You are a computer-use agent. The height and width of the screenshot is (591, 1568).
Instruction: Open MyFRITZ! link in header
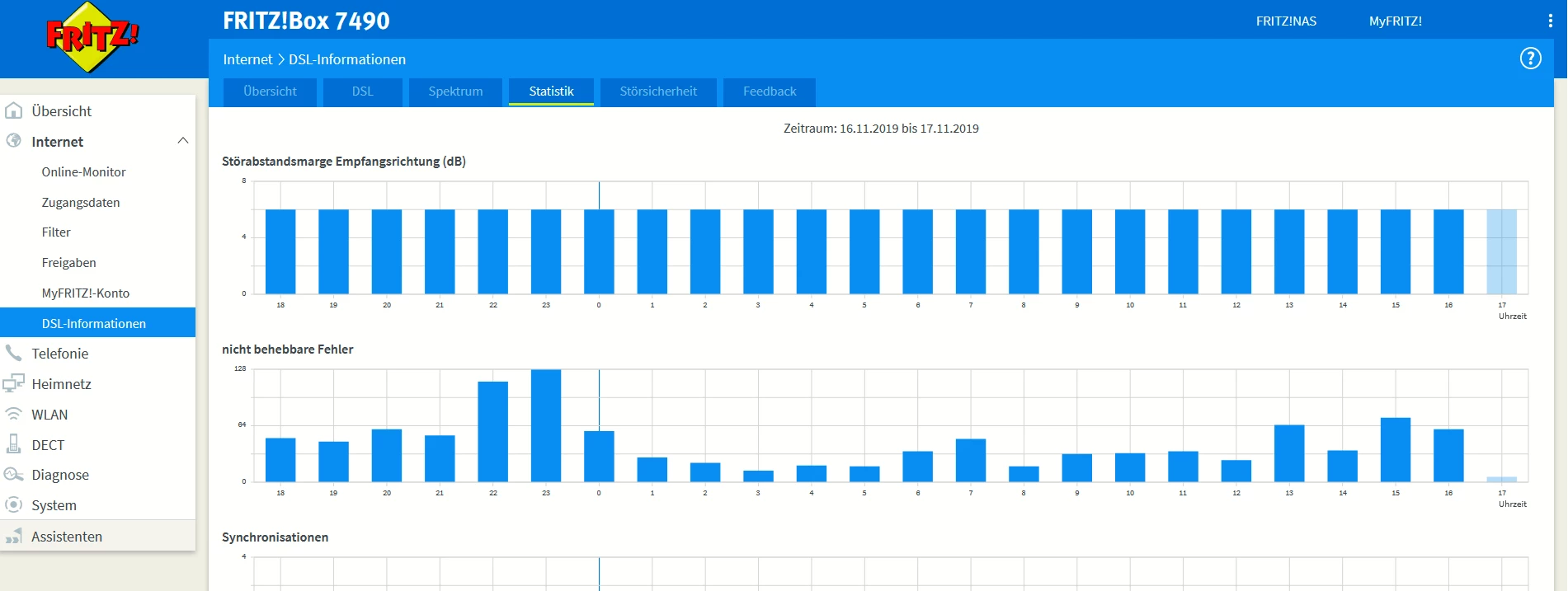coord(1396,21)
